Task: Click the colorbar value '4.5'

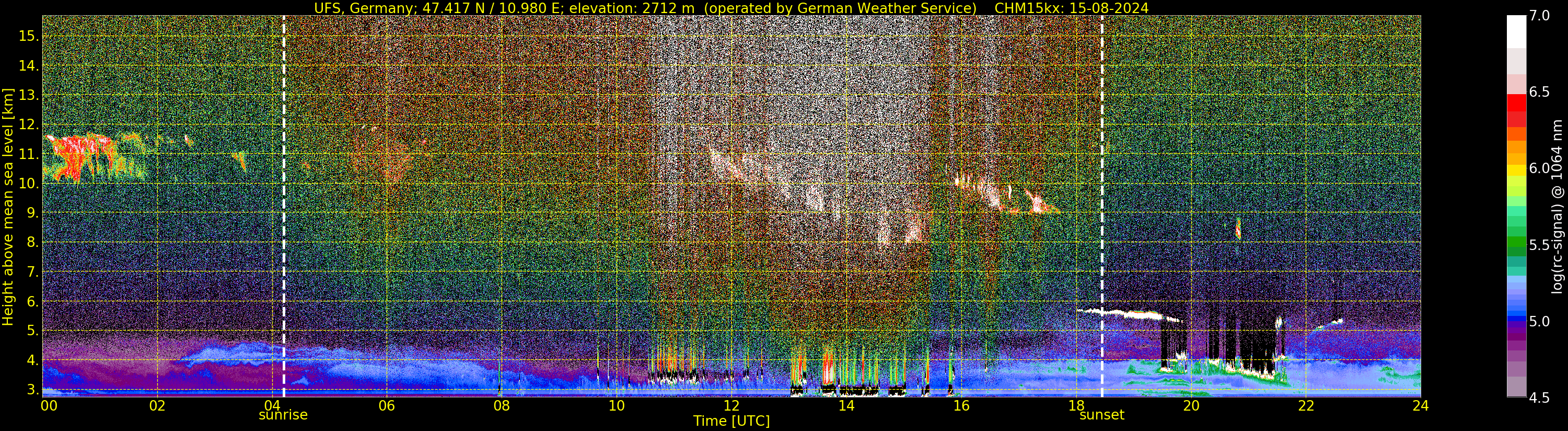Action: pos(1539,398)
